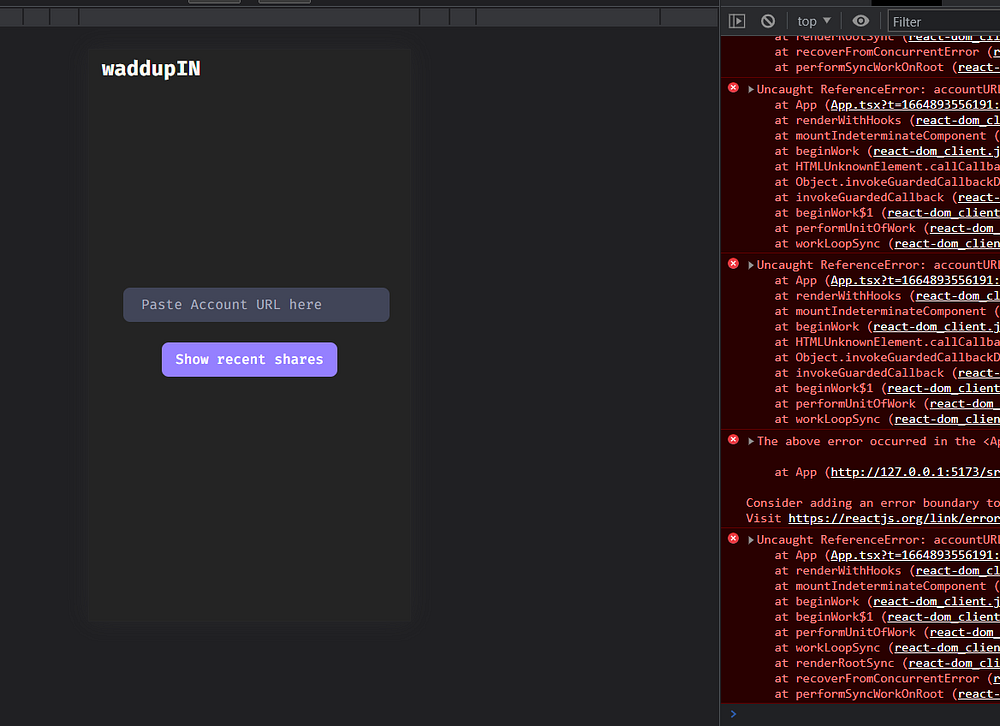Clear the console with the ban icon
Screen dimensions: 1000x726
click(768, 21)
